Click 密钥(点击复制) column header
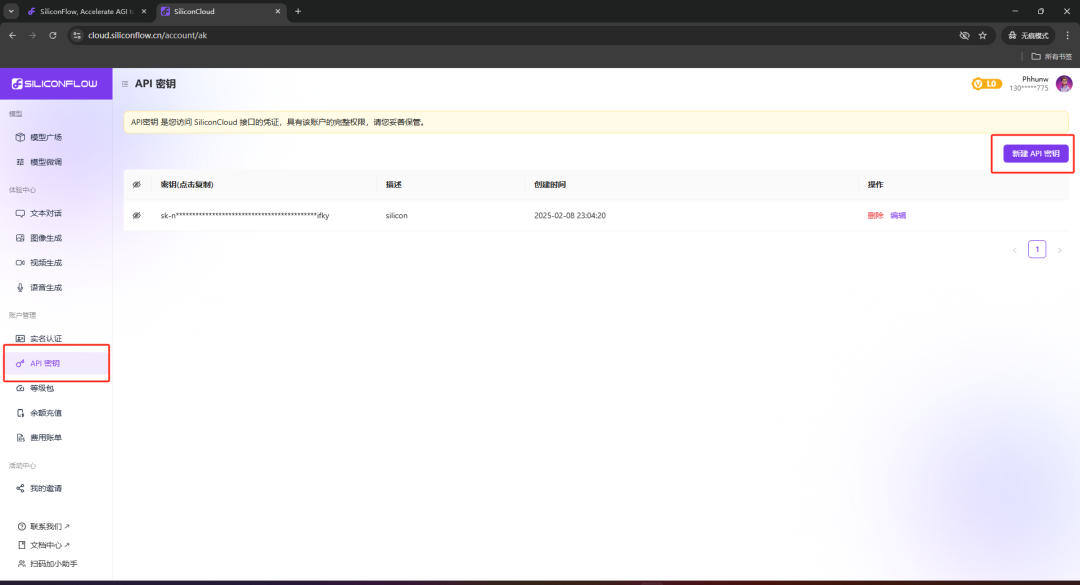 tap(187, 185)
